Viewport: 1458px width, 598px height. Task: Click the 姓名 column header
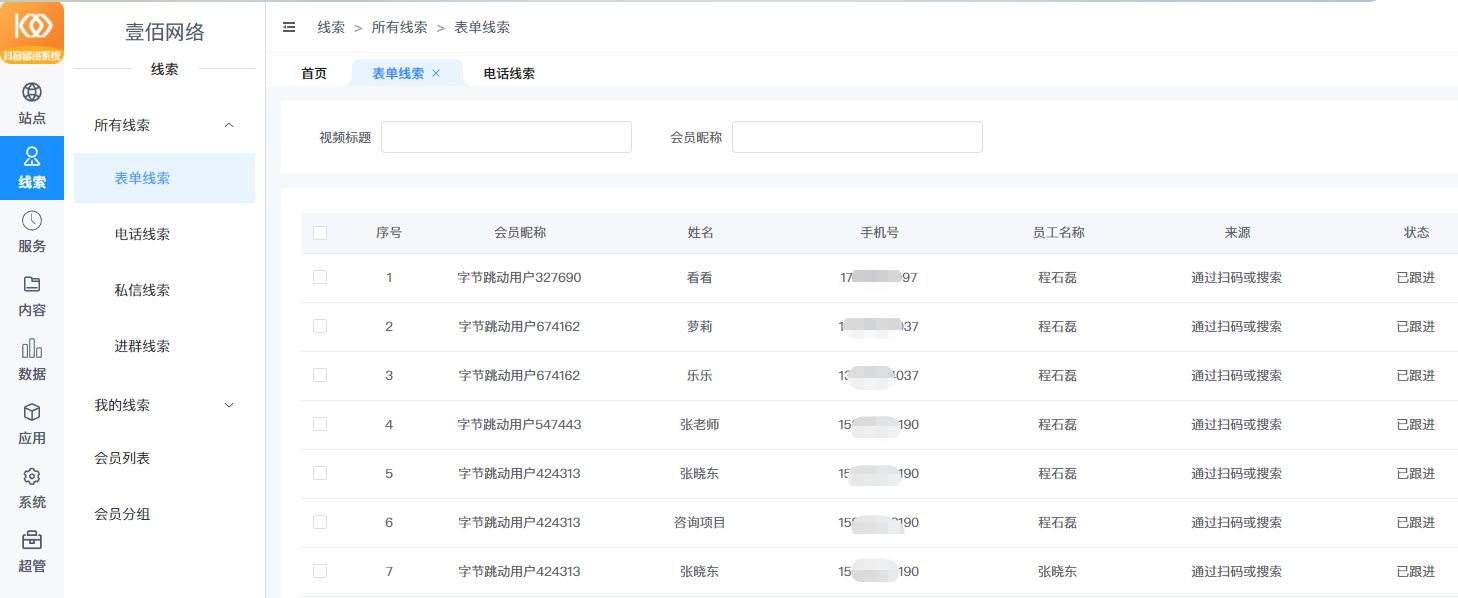point(700,233)
